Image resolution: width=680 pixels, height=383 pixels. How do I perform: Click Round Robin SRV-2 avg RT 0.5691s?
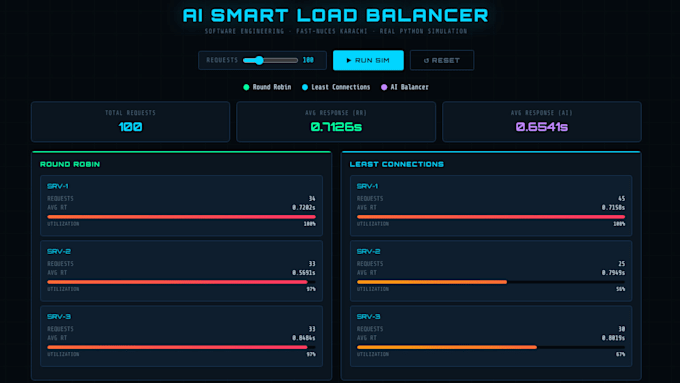tap(304, 273)
